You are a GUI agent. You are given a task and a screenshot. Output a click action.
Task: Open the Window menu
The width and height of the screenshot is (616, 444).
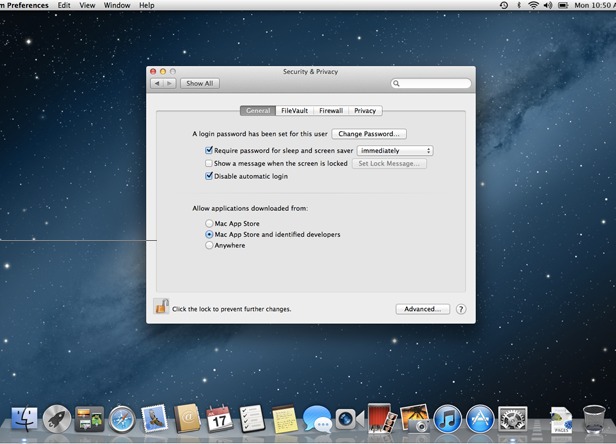tap(117, 5)
